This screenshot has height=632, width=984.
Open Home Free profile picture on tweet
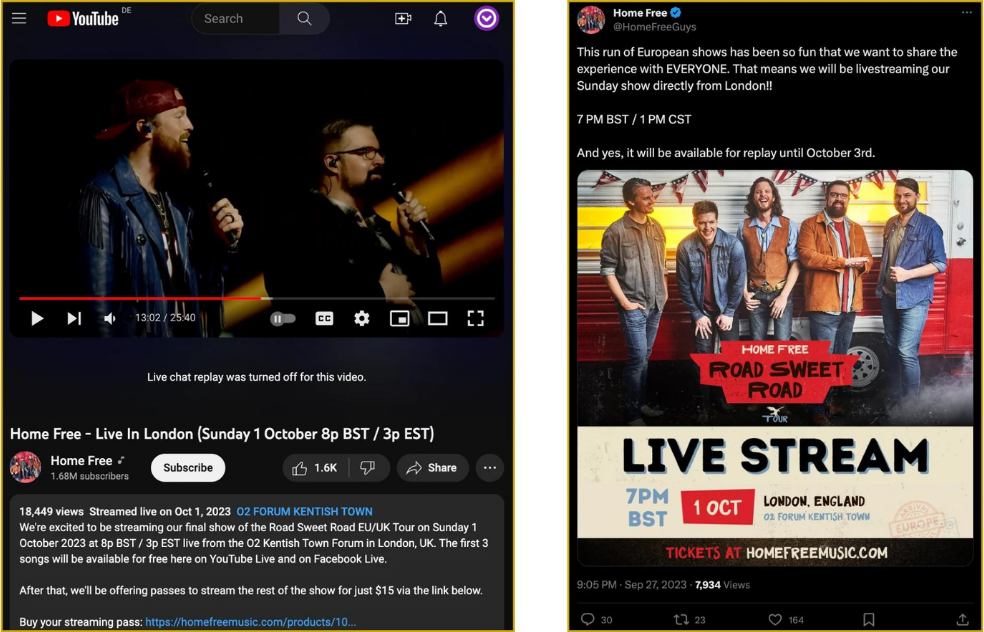[x=591, y=19]
